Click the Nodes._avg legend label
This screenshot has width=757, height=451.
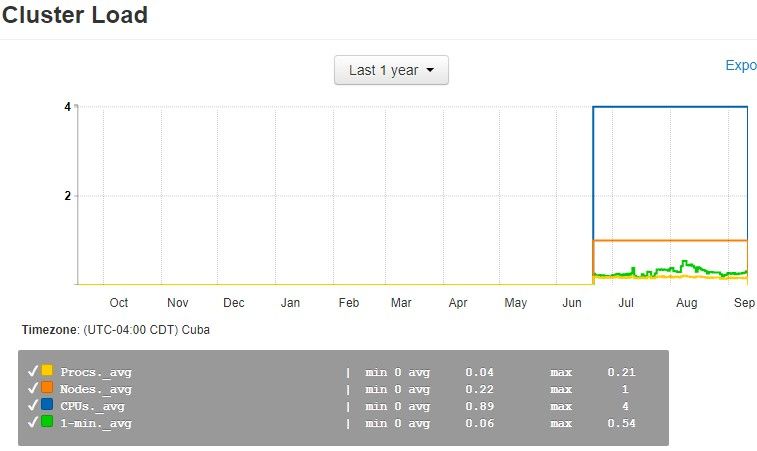(96, 390)
